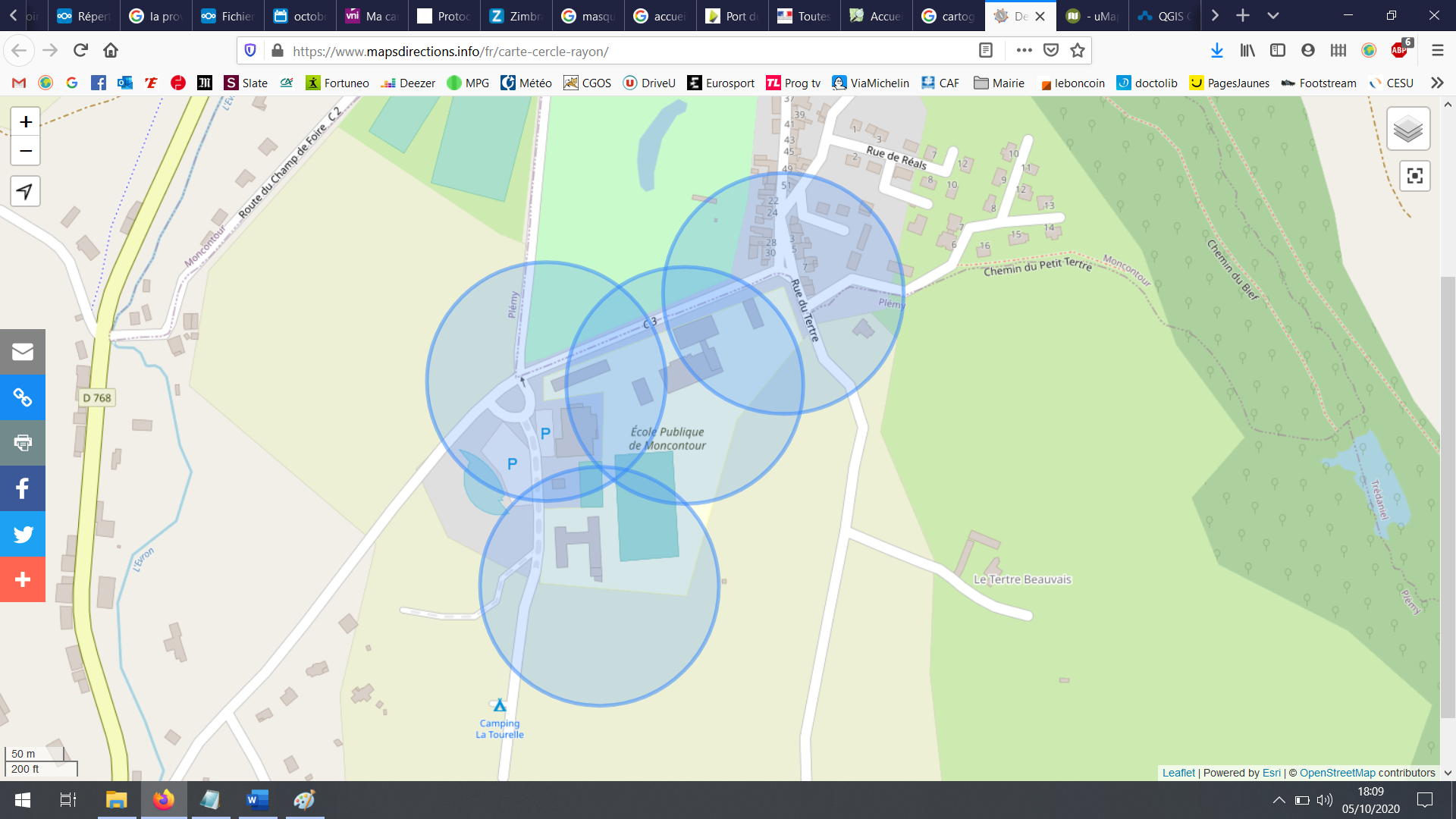Show more bookmarks chevron

pos(1437,83)
